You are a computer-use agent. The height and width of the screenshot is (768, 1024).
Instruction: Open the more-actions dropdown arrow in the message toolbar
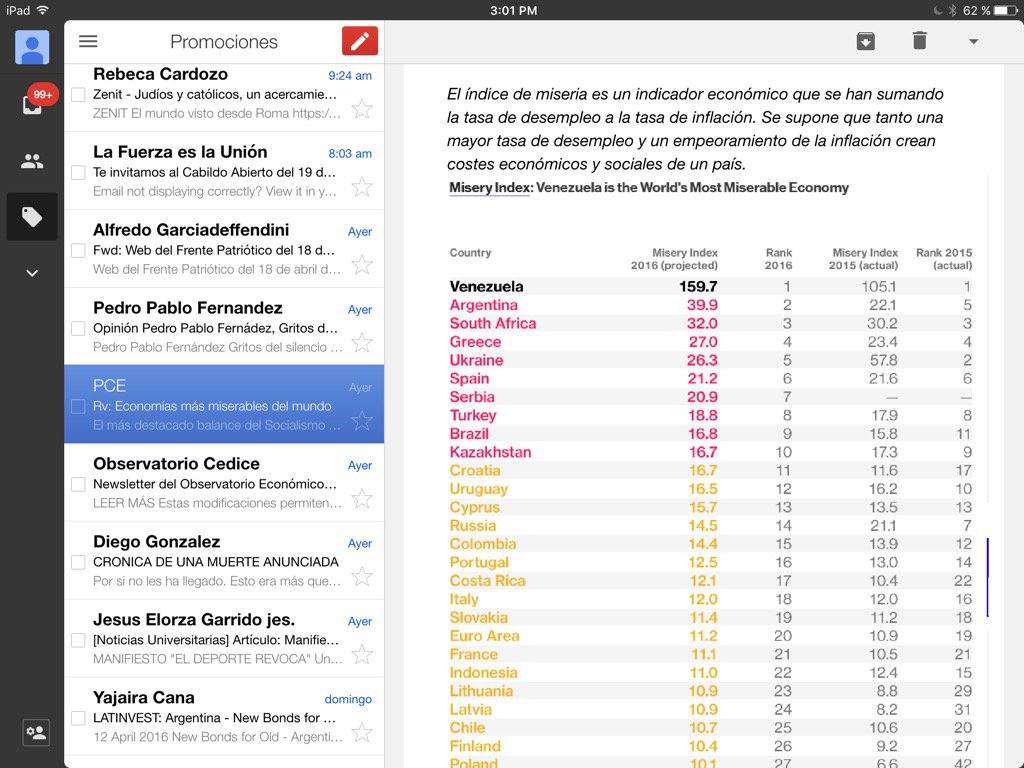coord(973,41)
